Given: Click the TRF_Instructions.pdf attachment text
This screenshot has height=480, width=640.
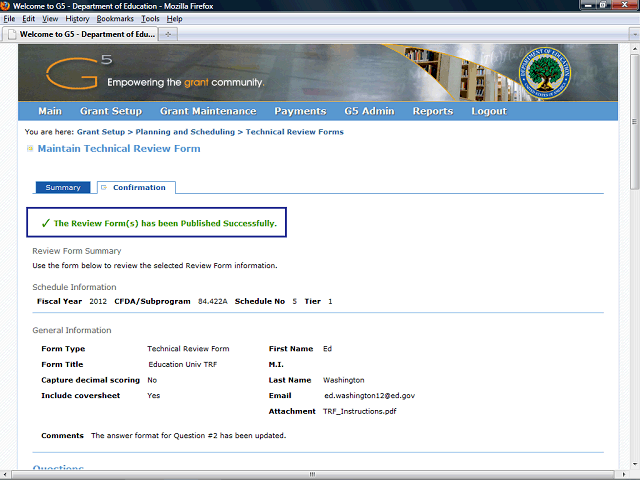Looking at the screenshot, I should pos(360,411).
